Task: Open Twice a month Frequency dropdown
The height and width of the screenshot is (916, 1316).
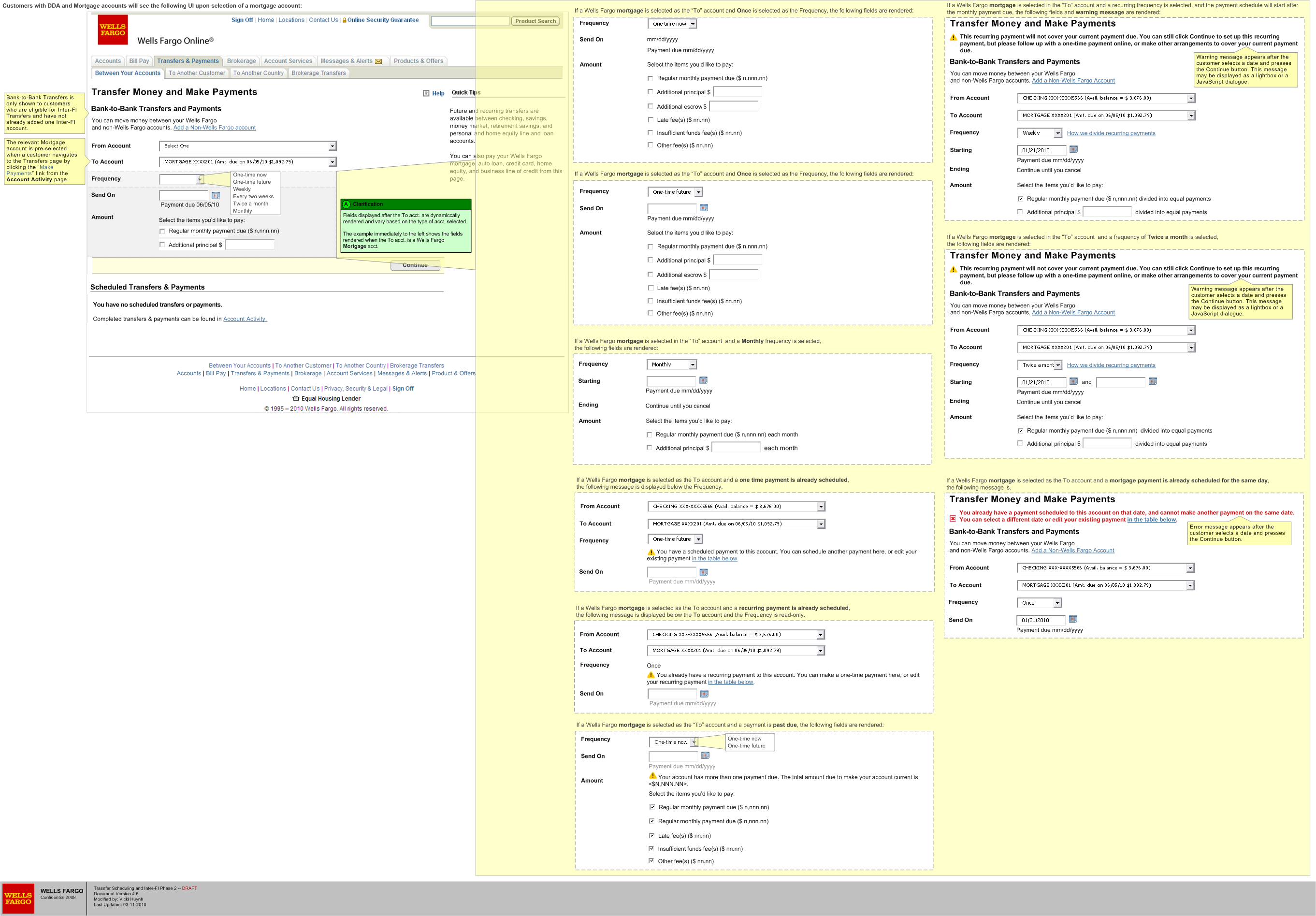Action: pyautogui.click(x=1040, y=365)
